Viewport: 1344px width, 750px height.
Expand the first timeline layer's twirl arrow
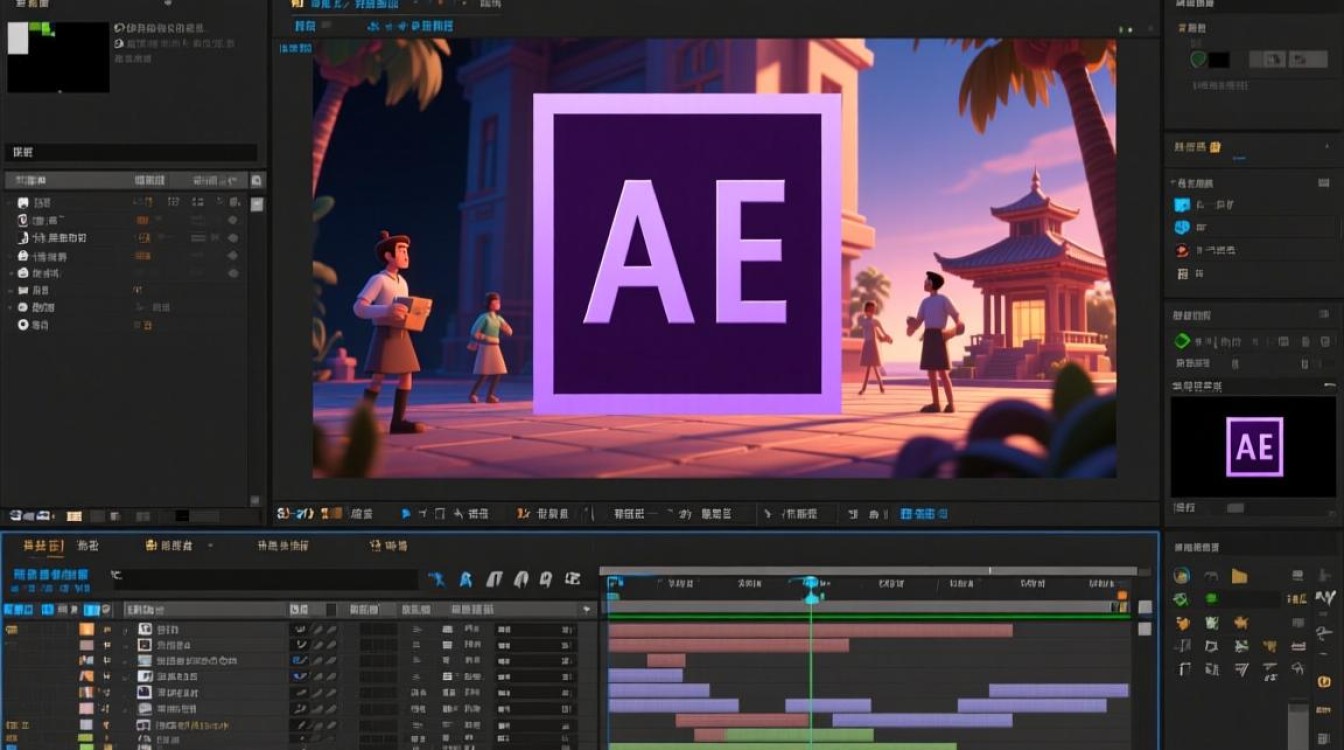(126, 630)
